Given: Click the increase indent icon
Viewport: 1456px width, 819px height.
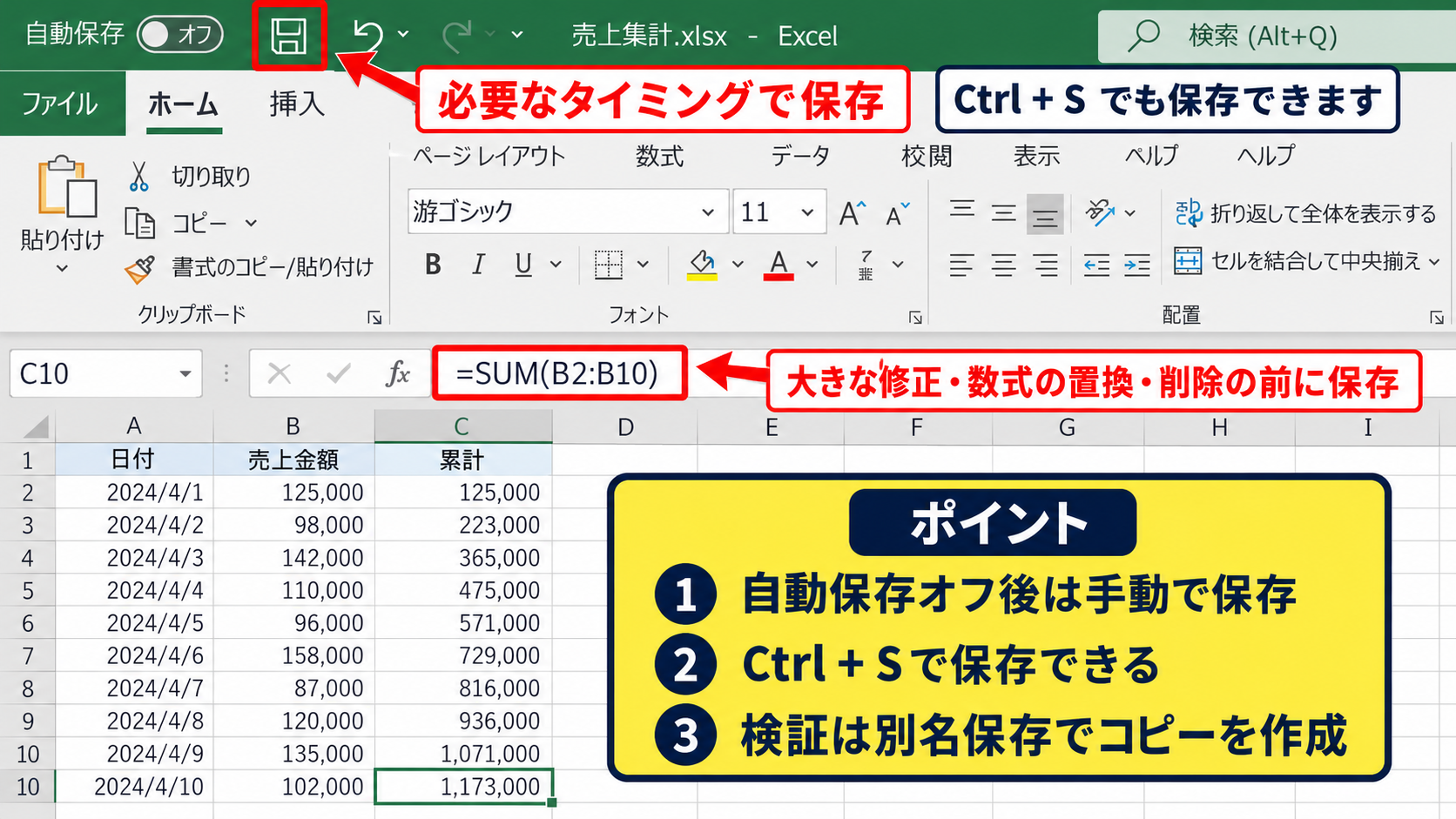Looking at the screenshot, I should point(1137,265).
